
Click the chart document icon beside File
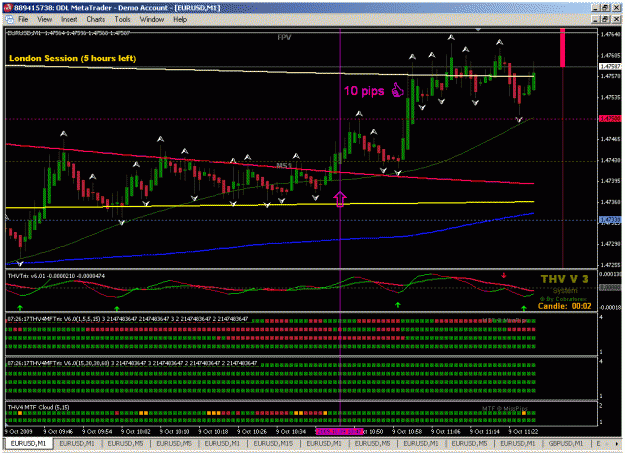[9, 19]
